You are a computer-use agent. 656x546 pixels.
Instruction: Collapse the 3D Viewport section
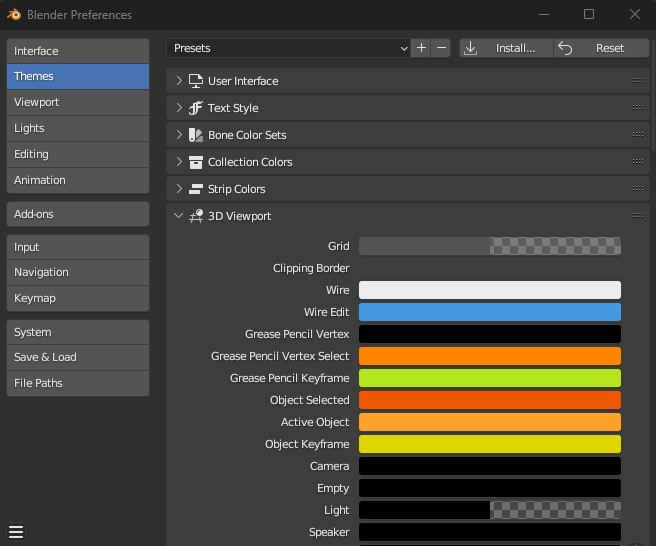(x=179, y=216)
